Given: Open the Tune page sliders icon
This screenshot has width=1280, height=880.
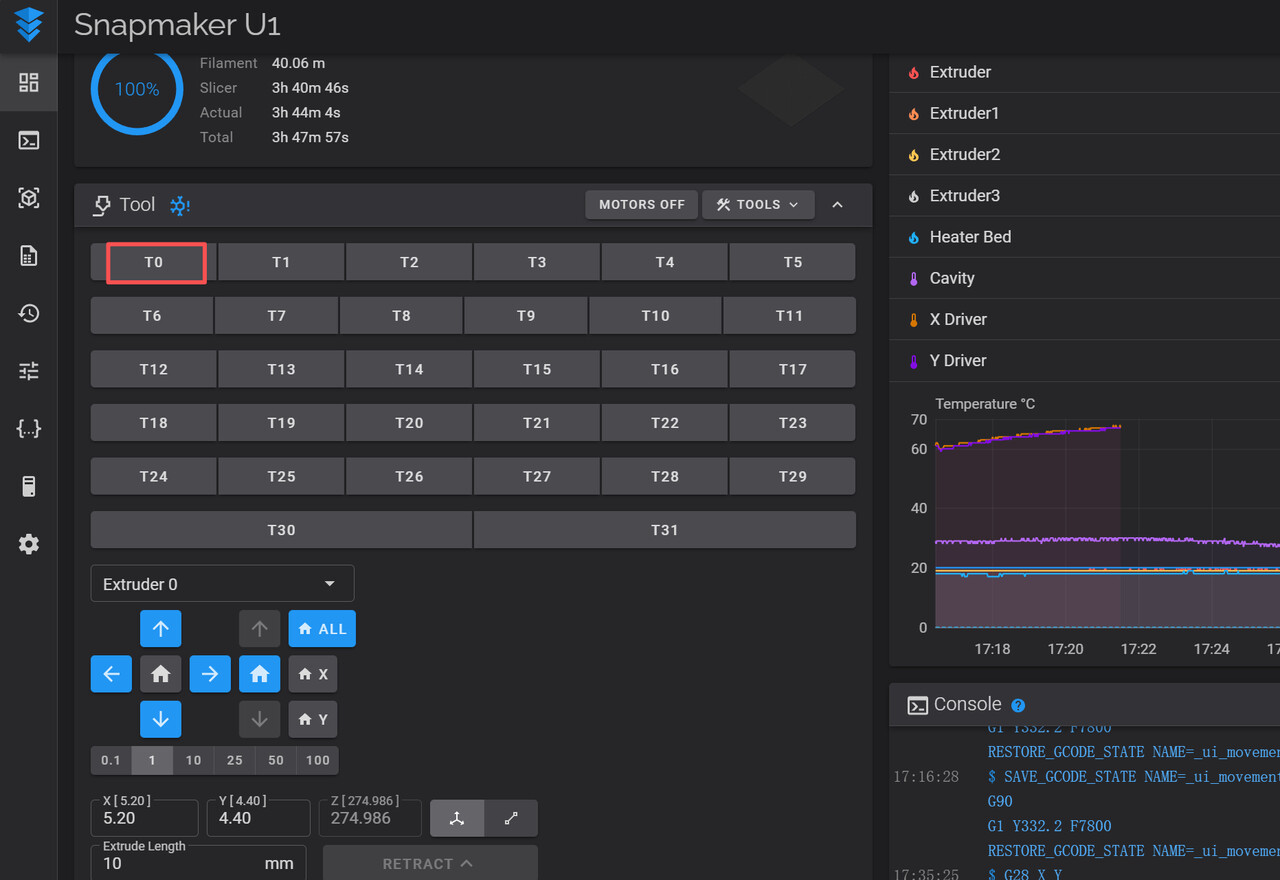Looking at the screenshot, I should pyautogui.click(x=29, y=372).
